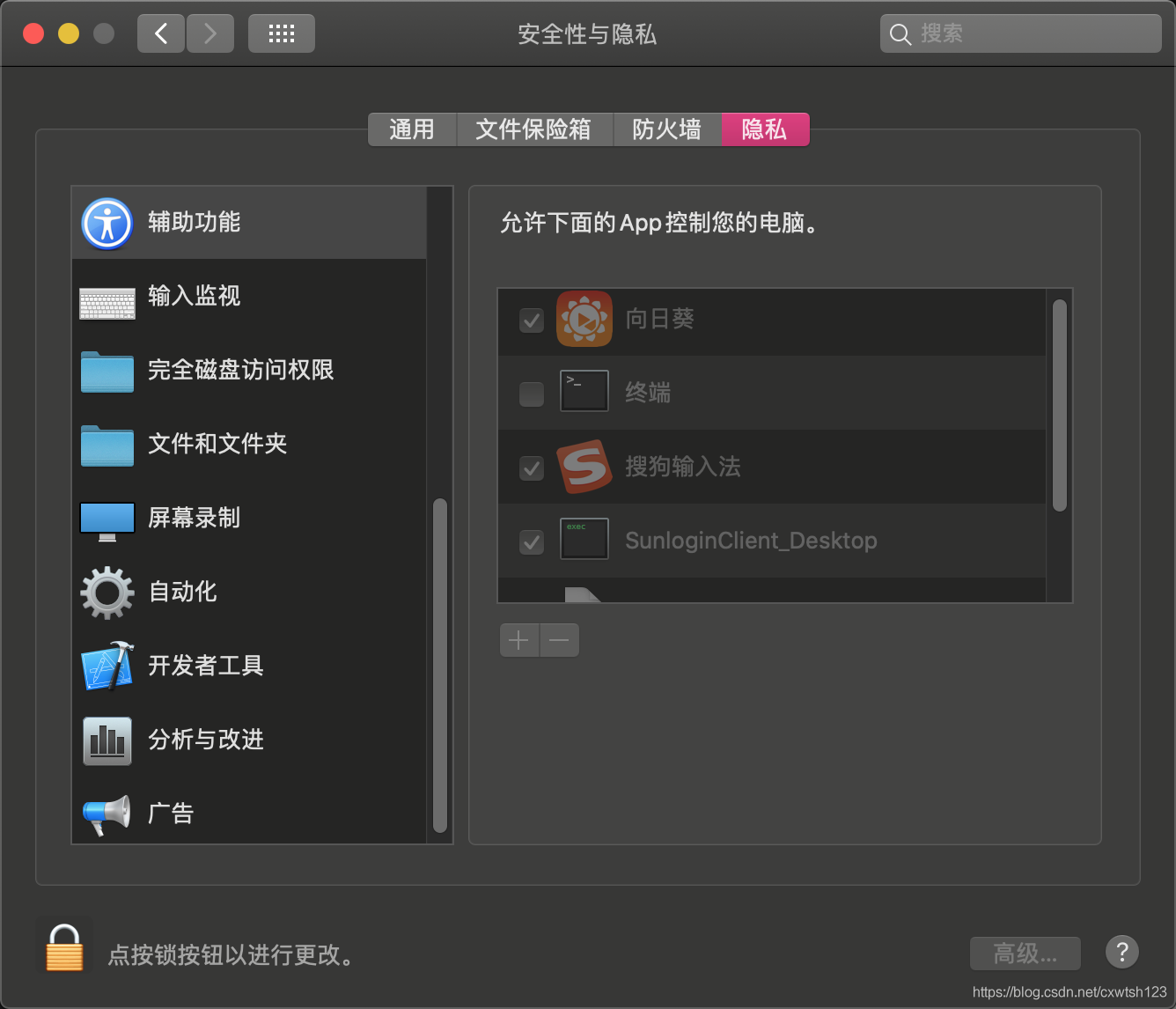
Task: Click the + button to add an app
Action: tap(518, 640)
